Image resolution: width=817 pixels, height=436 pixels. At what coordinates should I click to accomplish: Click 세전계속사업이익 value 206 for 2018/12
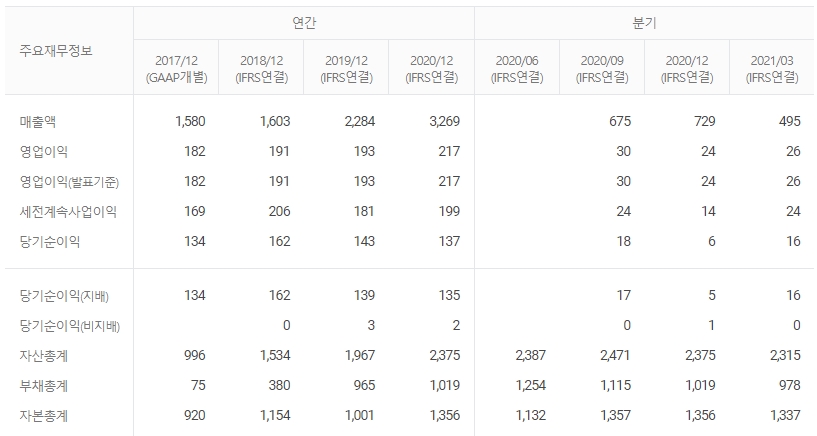[279, 211]
